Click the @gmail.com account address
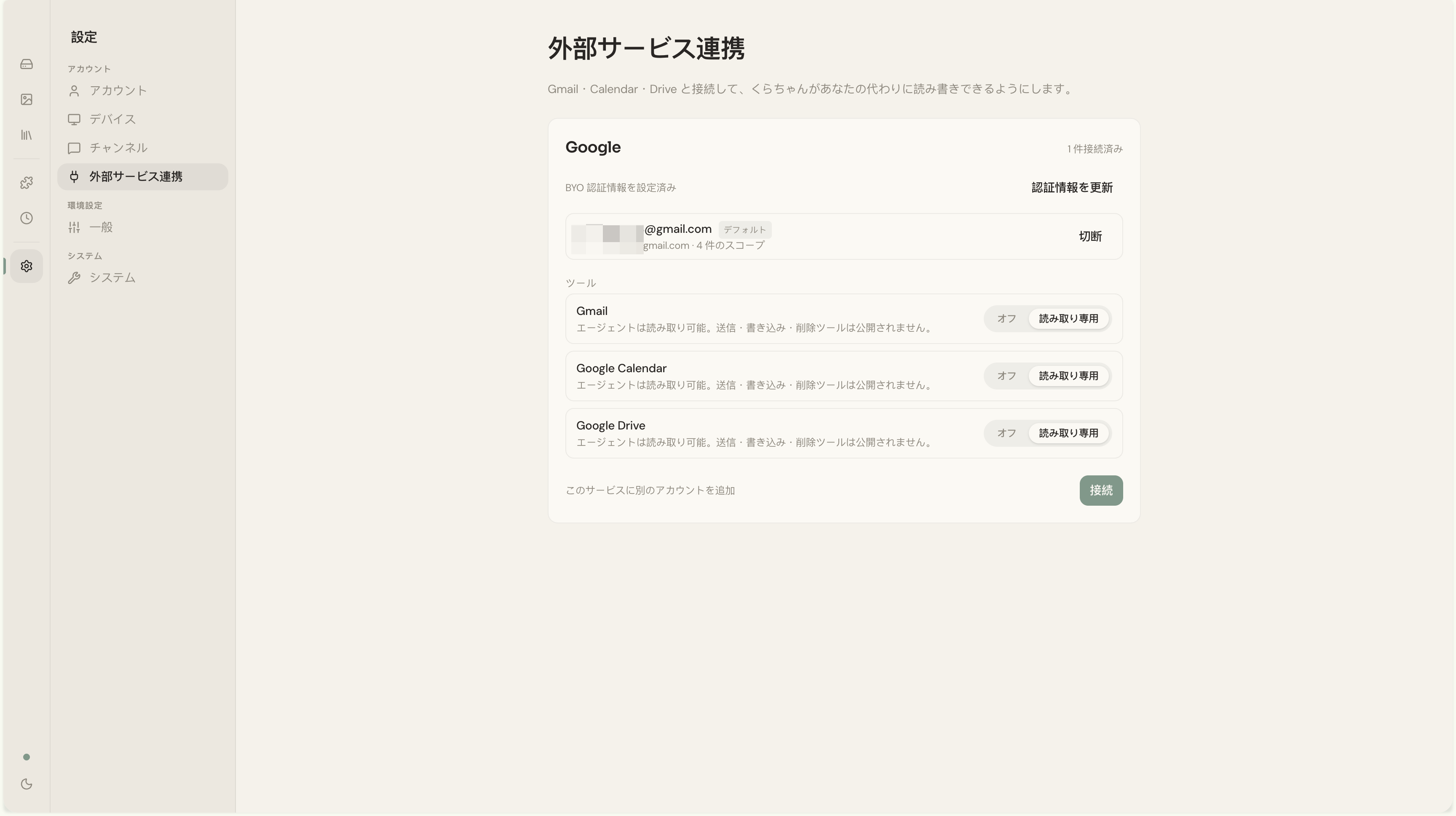 pyautogui.click(x=678, y=229)
